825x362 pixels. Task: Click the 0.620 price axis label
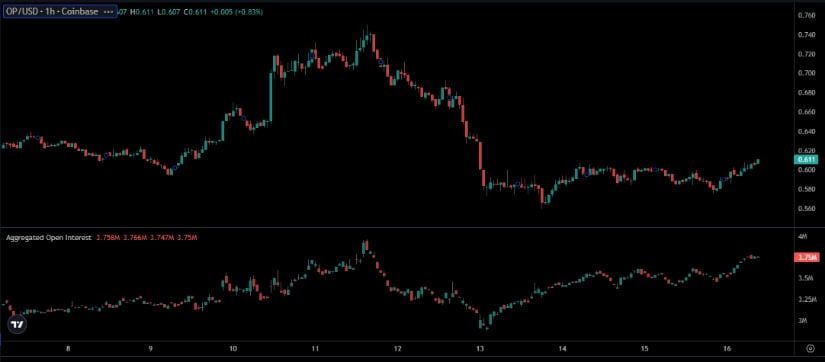tap(807, 150)
